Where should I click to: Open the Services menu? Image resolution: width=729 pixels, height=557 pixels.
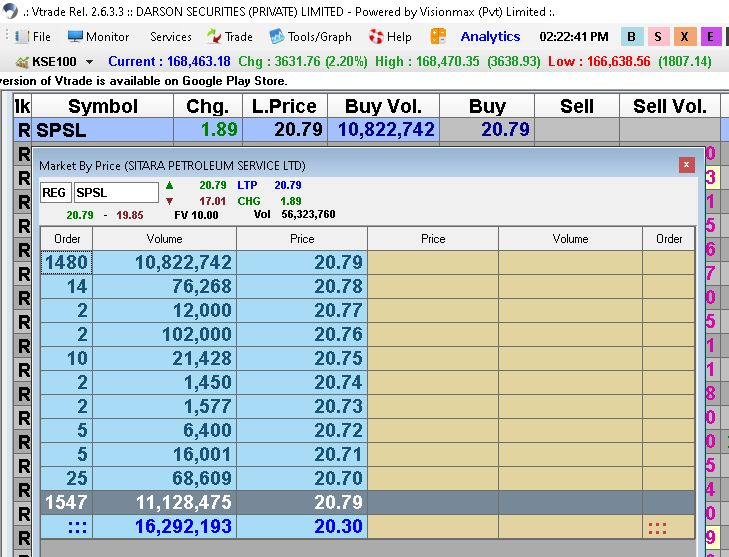(171, 36)
